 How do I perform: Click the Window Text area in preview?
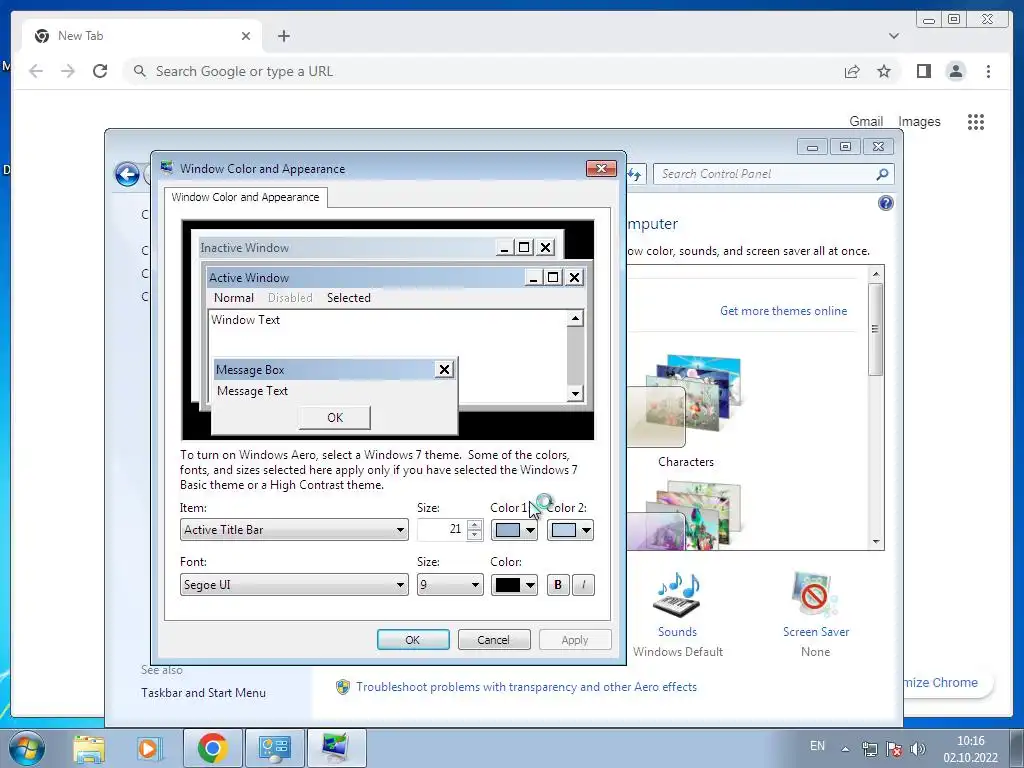click(385, 333)
